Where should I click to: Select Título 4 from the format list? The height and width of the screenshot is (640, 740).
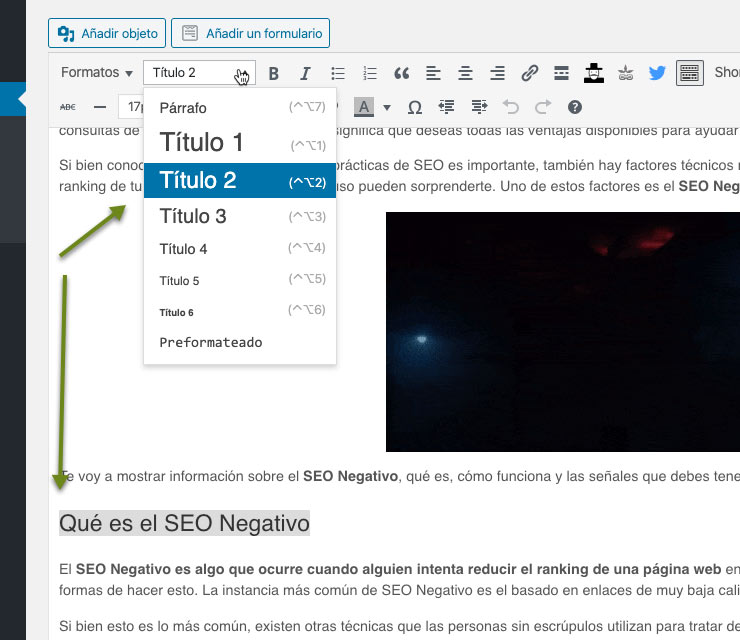240,249
